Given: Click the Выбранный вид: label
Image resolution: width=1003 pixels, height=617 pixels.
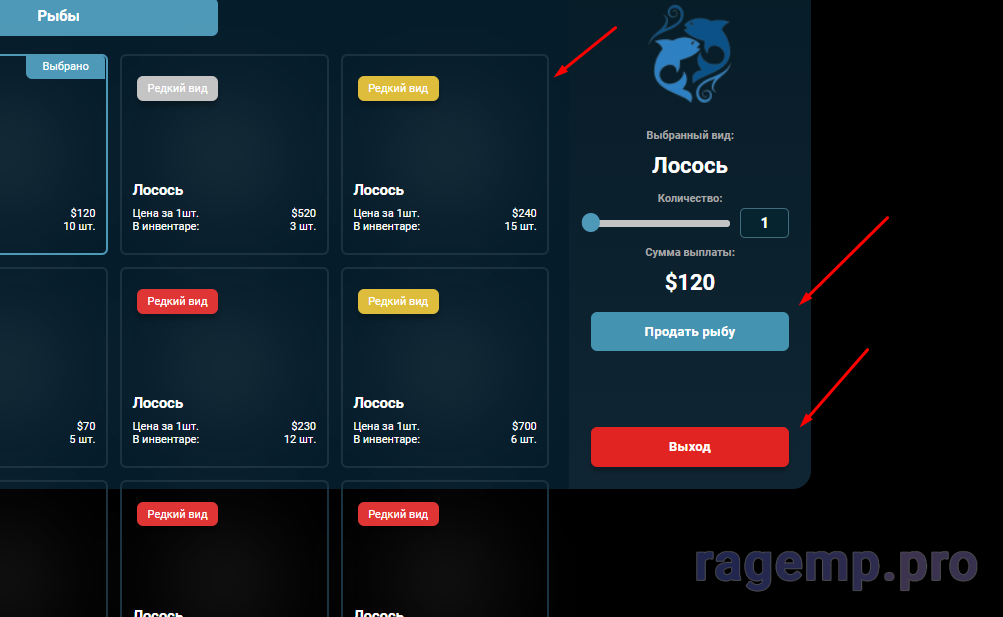Looking at the screenshot, I should pyautogui.click(x=690, y=136).
